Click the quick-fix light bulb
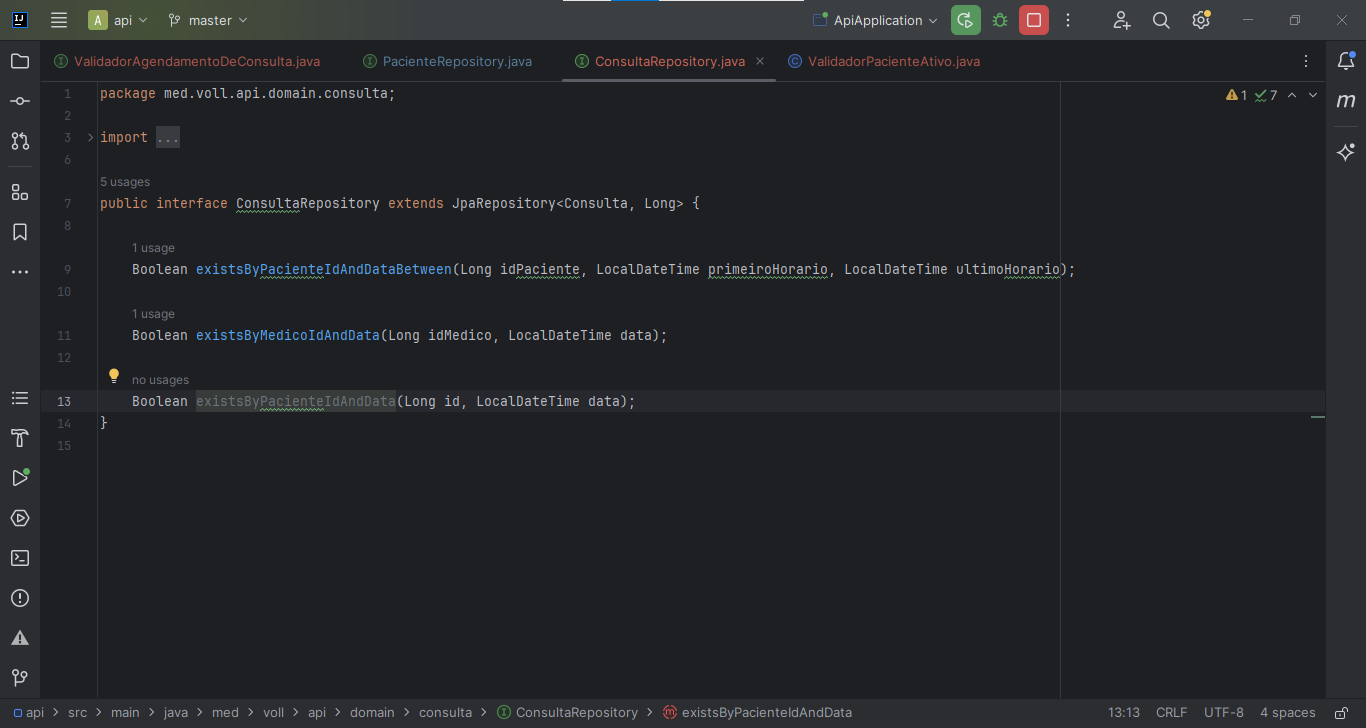Viewport: 1366px width, 728px height. click(x=114, y=376)
